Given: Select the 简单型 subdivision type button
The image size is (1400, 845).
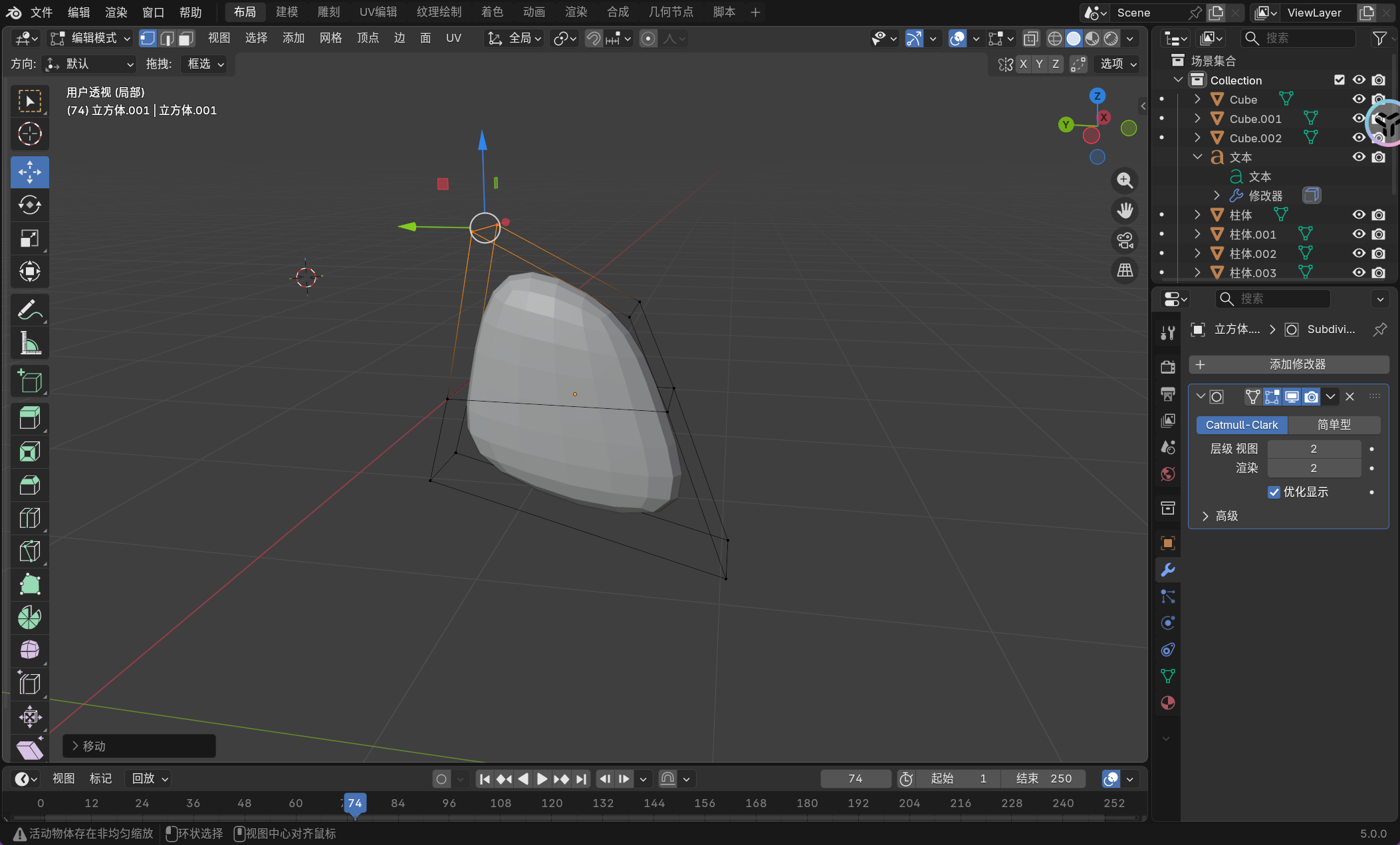Looking at the screenshot, I should pos(1334,425).
